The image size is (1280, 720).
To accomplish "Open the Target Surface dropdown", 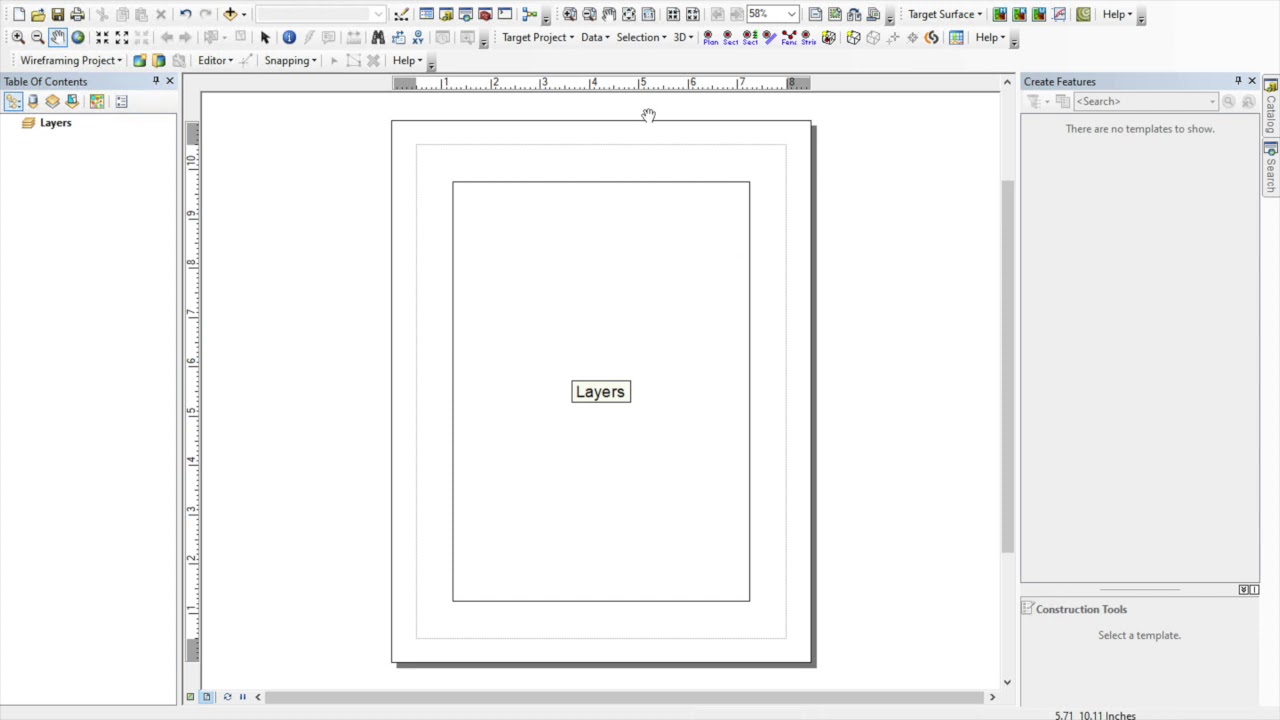I will click(945, 14).
